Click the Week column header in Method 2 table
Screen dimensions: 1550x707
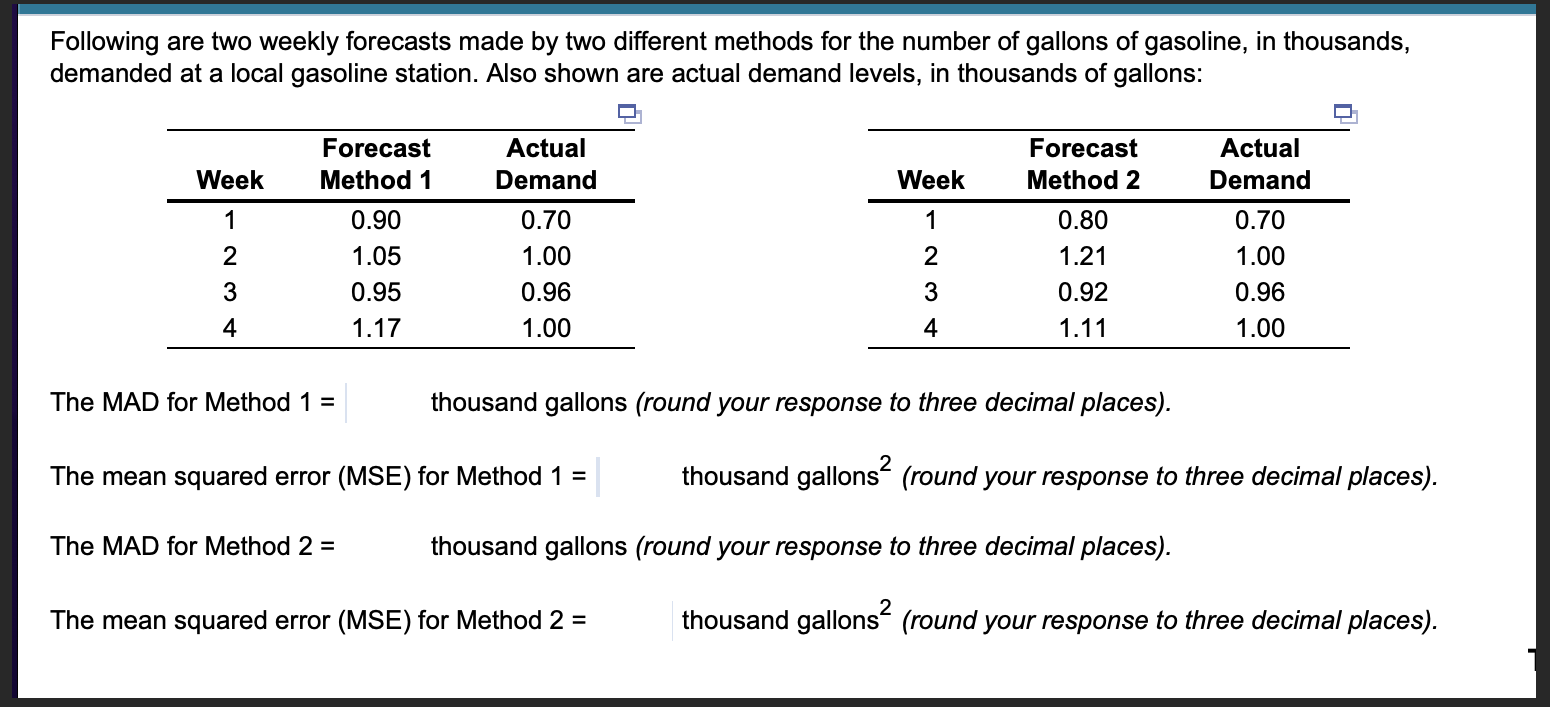tap(930, 180)
